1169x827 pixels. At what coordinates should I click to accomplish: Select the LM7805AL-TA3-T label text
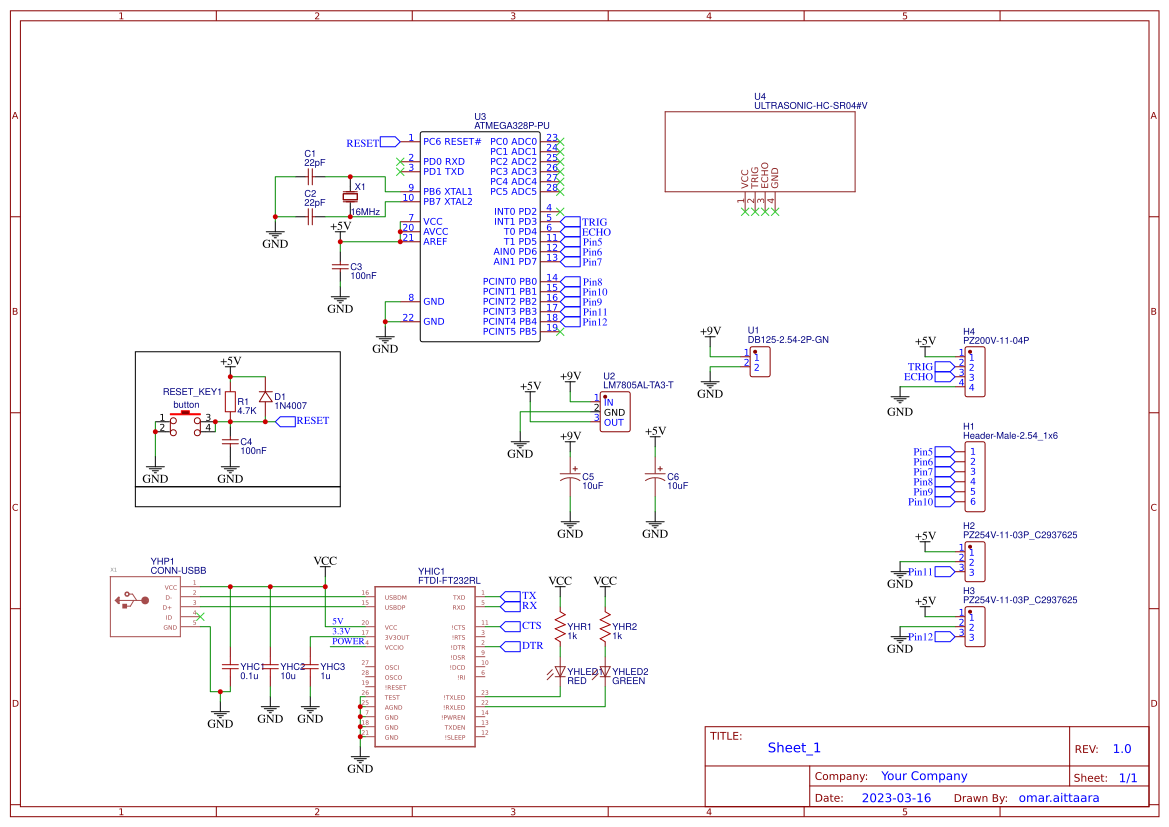(638, 385)
